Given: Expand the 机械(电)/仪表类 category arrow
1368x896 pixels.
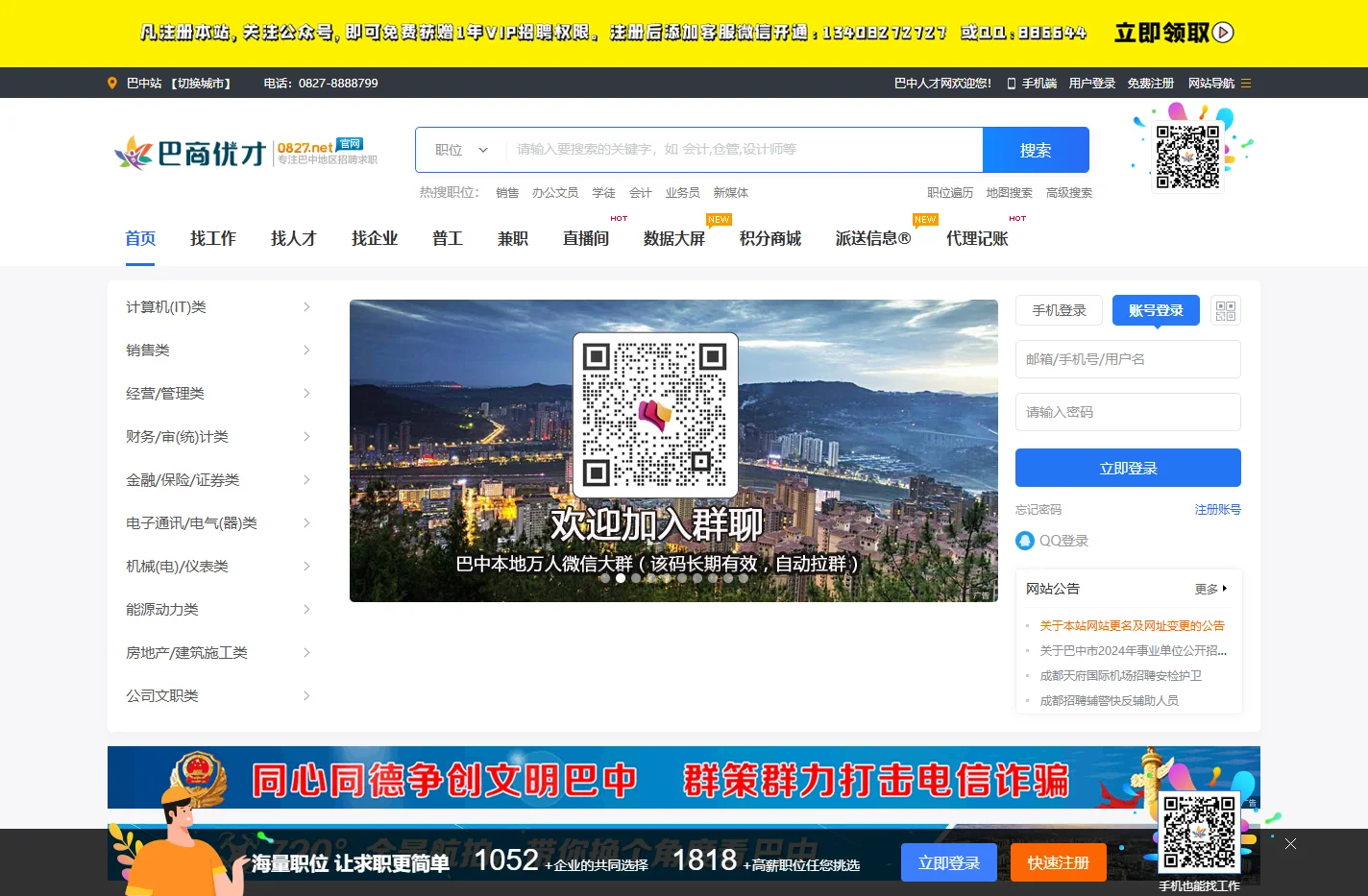Looking at the screenshot, I should [x=306, y=567].
